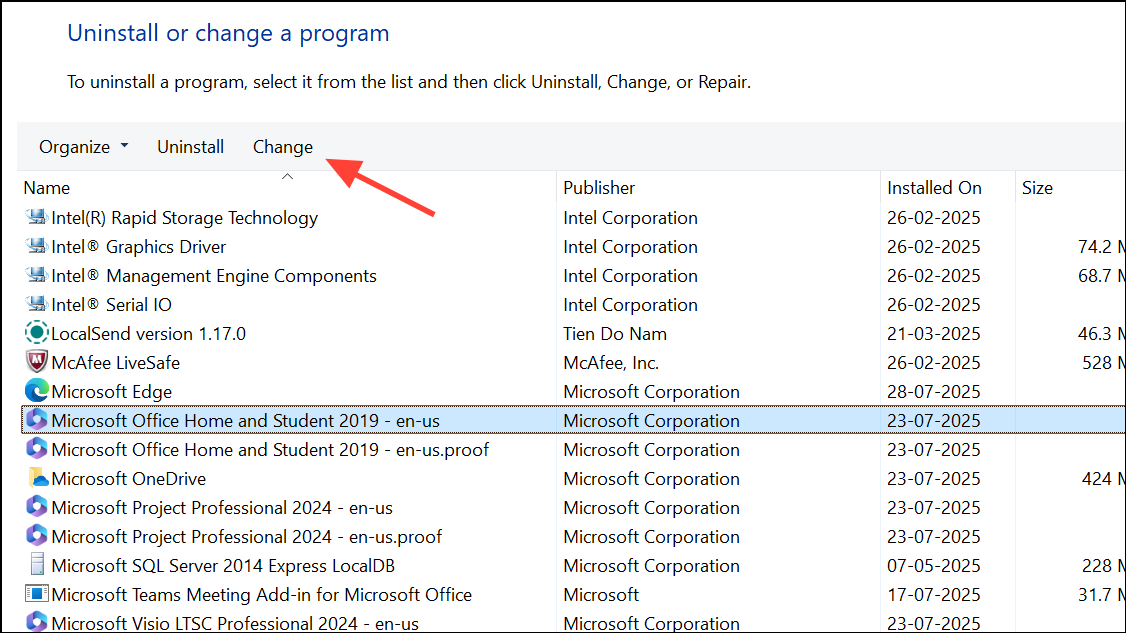This screenshot has height=633, width=1126.
Task: Click the Intel Serial IO icon
Action: (x=37, y=304)
